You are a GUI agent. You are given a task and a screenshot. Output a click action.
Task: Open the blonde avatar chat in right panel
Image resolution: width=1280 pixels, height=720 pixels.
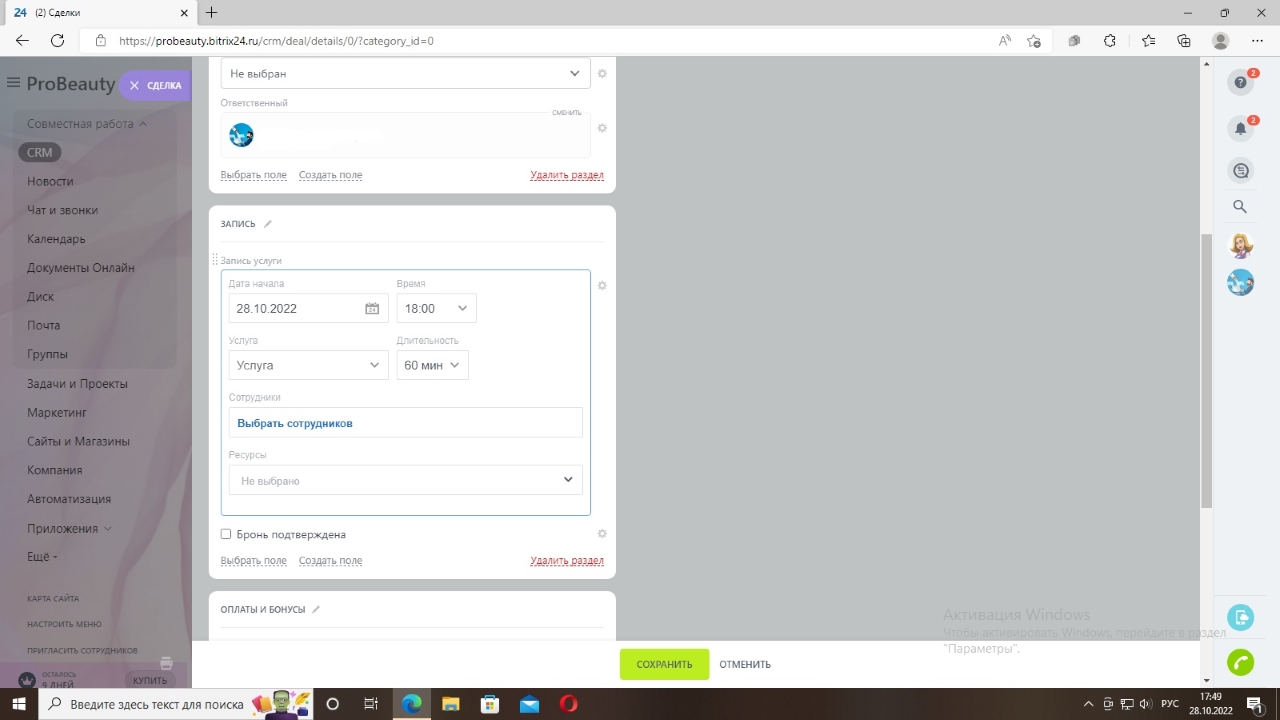pos(1241,246)
